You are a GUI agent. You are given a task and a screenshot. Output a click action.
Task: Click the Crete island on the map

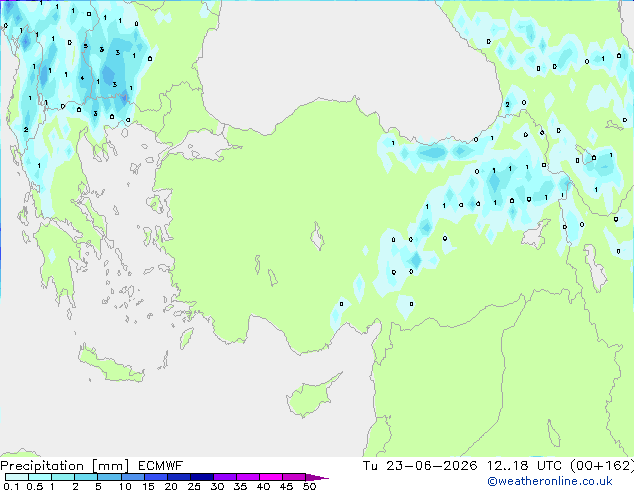[x=110, y=366]
